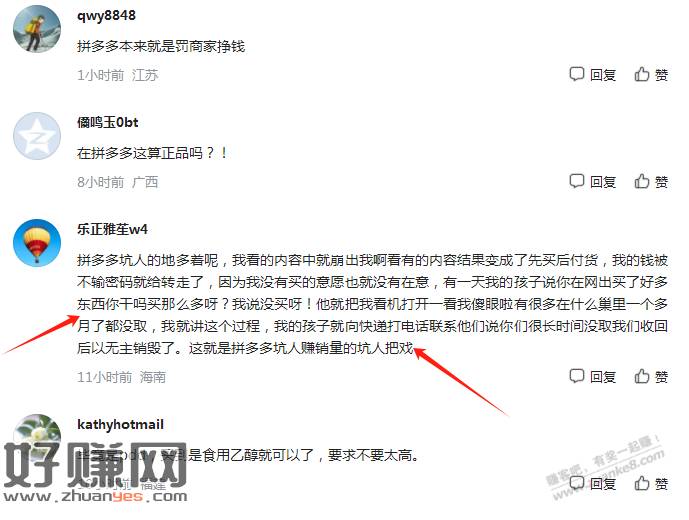689x520 pixels.
Task: Click reply bubble icon on kathyhotmail's comment
Action: click(577, 483)
